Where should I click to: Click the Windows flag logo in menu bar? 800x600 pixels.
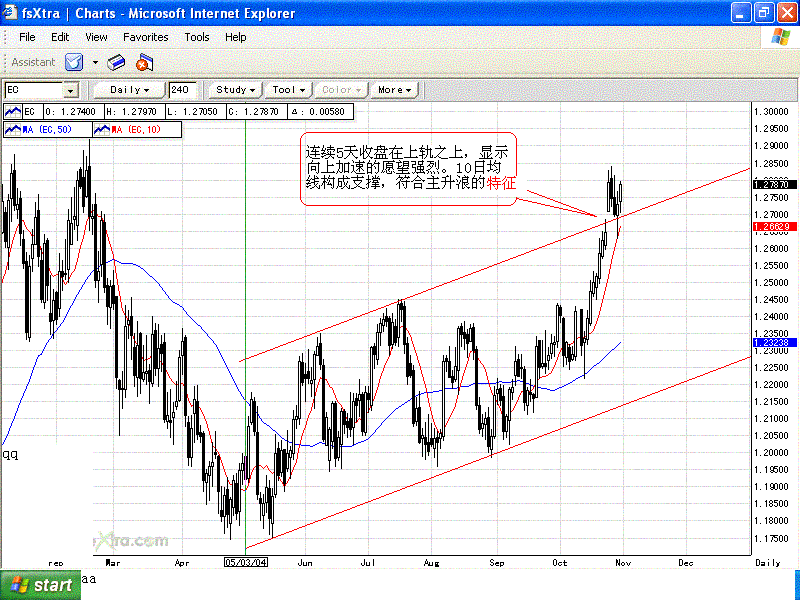pyautogui.click(x=780, y=37)
